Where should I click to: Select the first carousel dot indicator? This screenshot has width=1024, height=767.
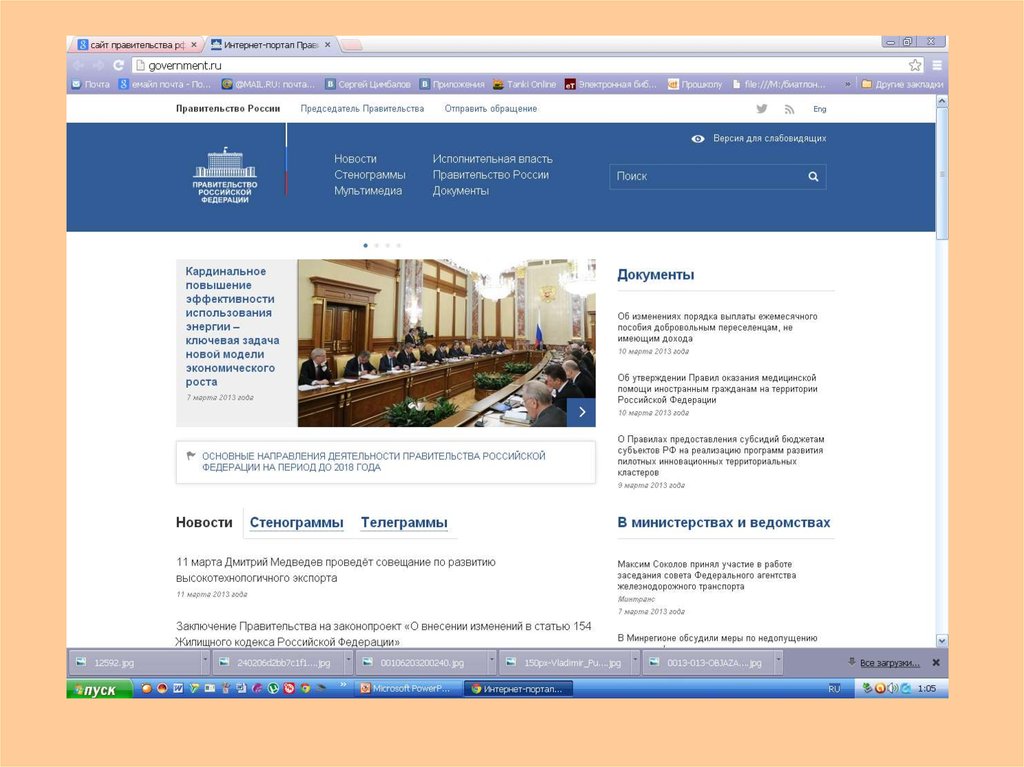(365, 245)
